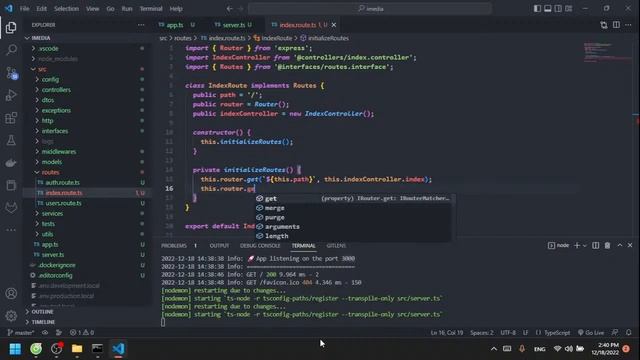This screenshot has height=360, width=640.
Task: Select 'merge' autocomplete suggestion
Action: 353,208
